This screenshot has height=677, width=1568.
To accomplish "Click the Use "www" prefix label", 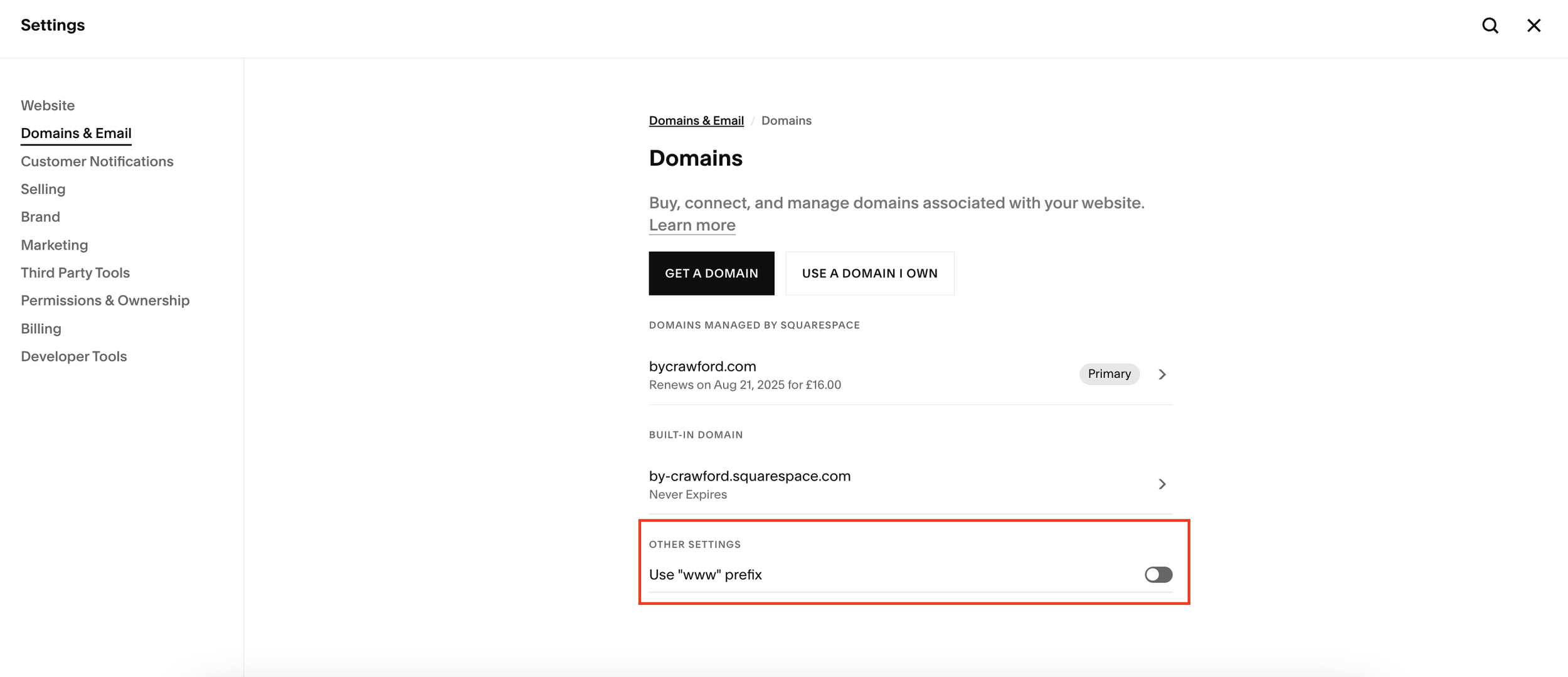I will coord(705,575).
